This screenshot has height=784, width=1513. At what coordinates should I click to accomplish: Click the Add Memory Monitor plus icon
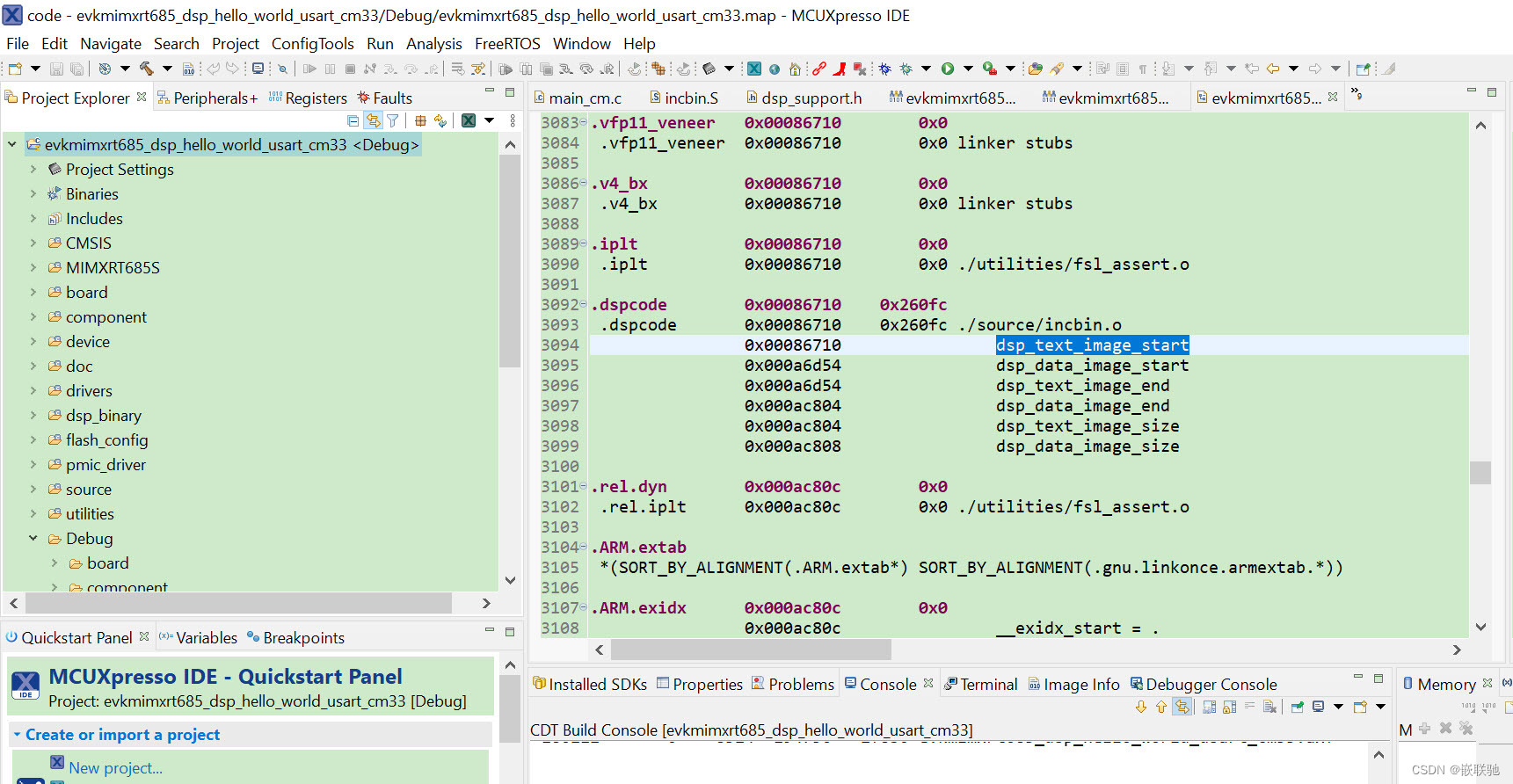coord(1424,729)
